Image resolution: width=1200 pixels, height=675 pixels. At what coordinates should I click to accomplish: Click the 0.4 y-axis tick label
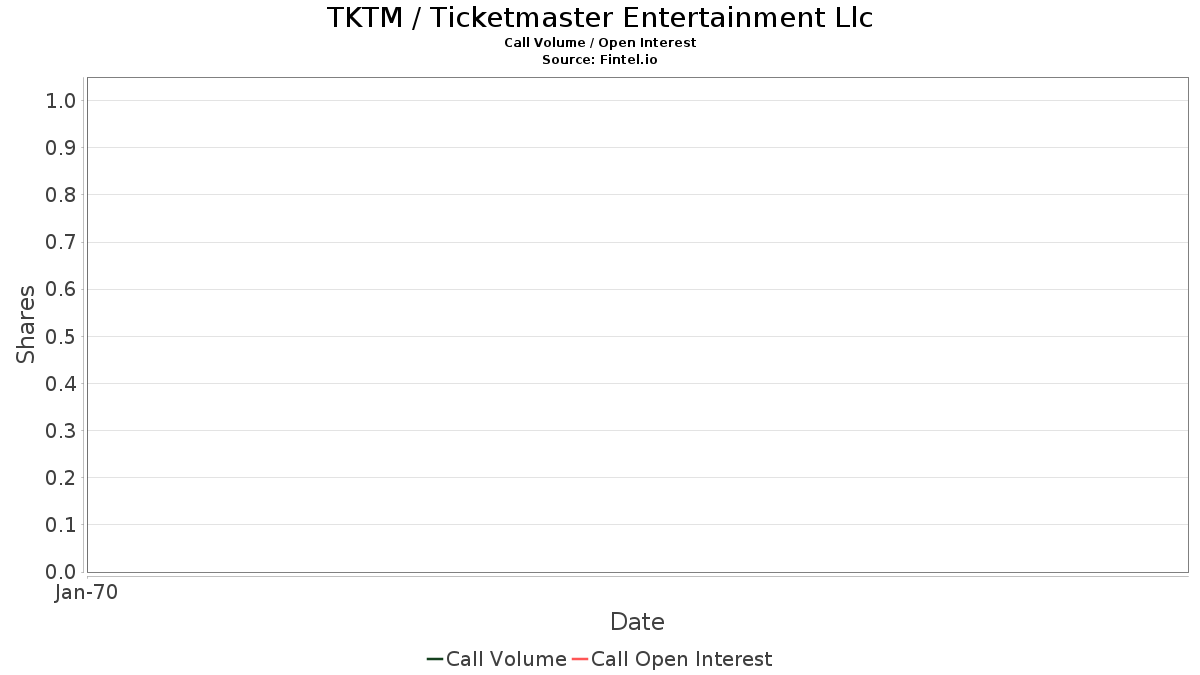tap(61, 384)
